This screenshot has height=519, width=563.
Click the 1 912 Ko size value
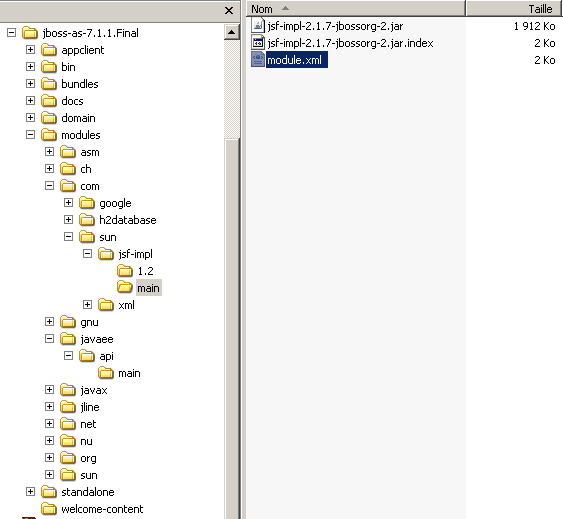[534, 26]
